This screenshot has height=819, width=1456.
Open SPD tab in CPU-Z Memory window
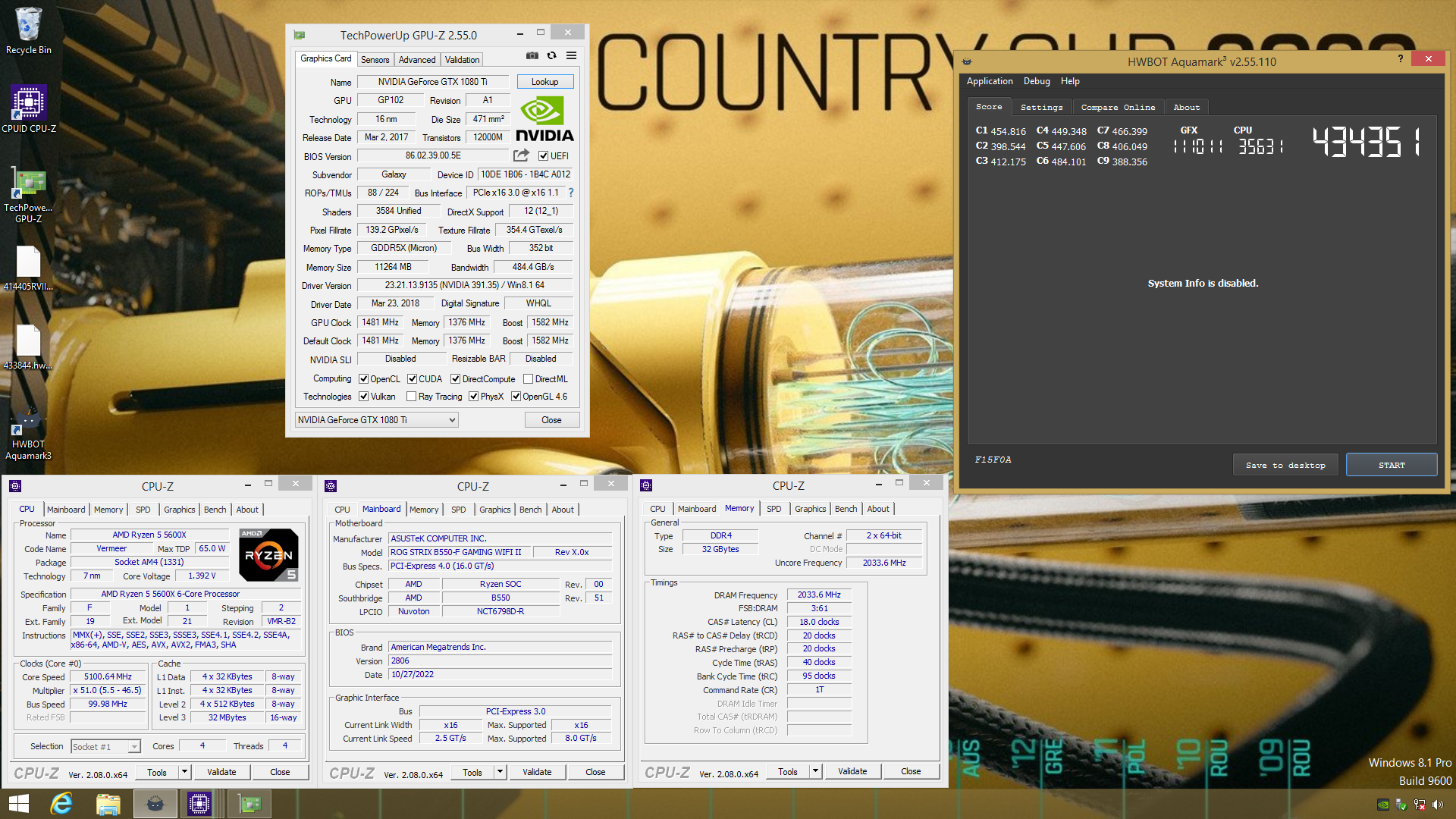point(773,509)
